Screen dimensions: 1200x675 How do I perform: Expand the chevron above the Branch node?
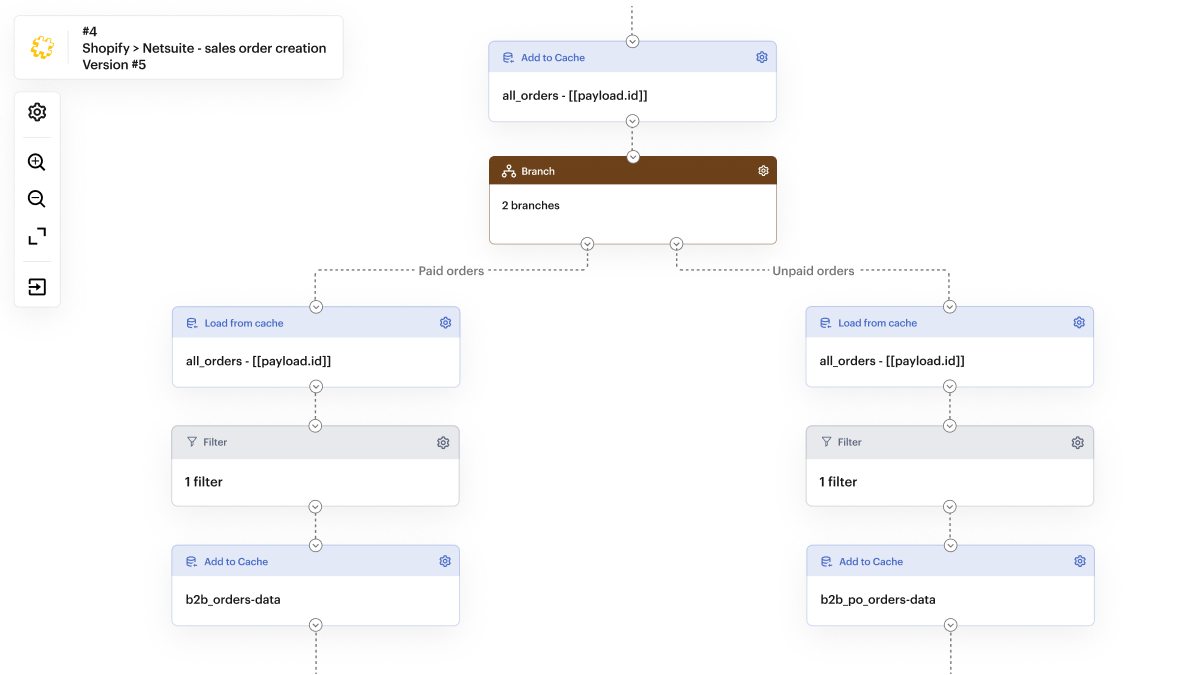pos(632,156)
